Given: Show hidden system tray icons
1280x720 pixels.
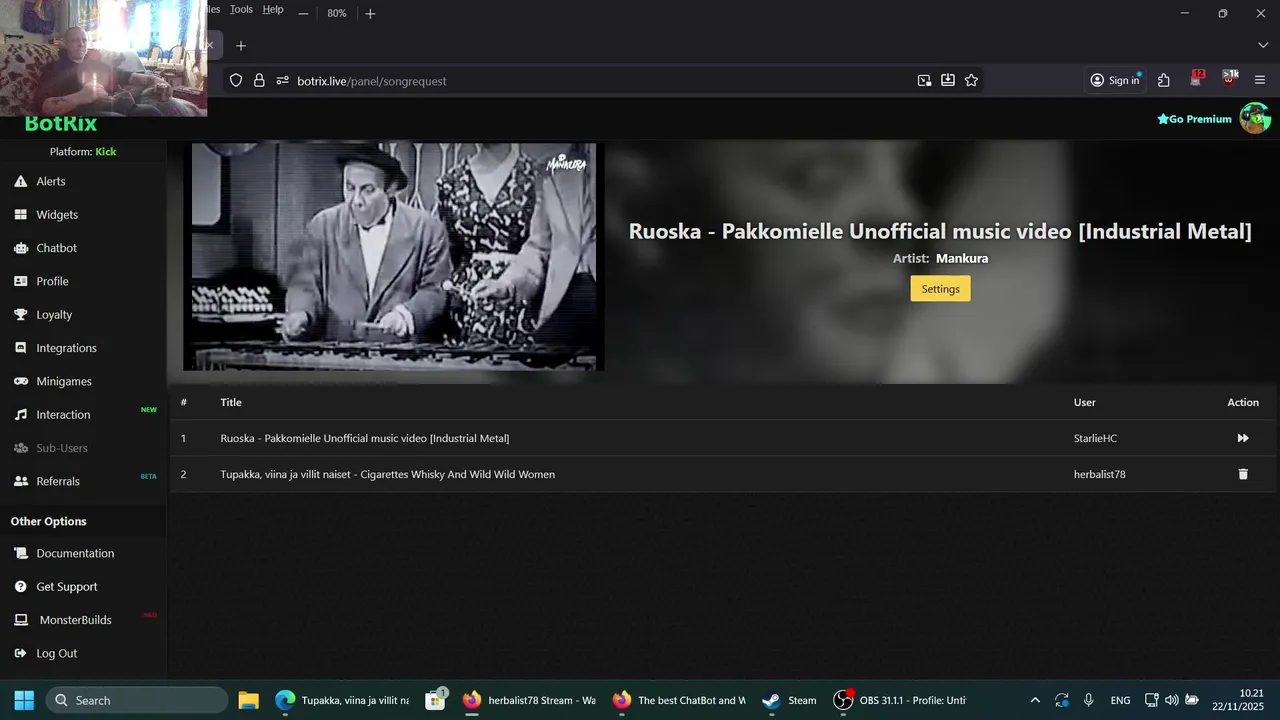Looking at the screenshot, I should [1035, 700].
